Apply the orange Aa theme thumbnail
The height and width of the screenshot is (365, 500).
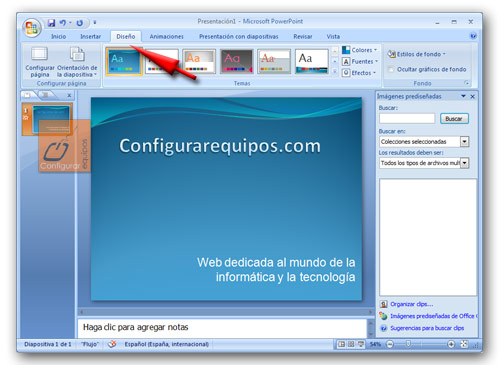pos(199,61)
